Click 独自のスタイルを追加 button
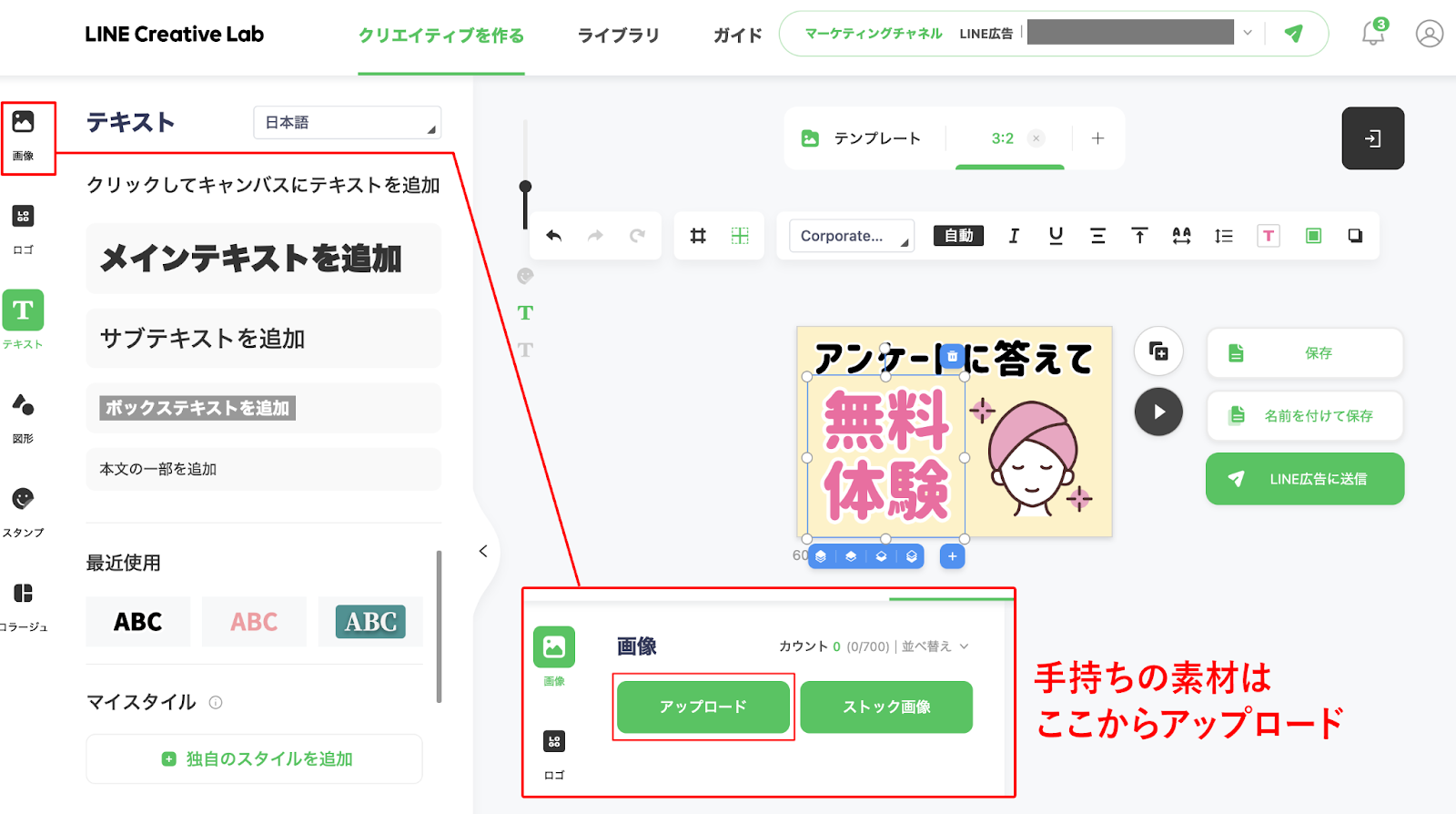The height and width of the screenshot is (814, 1456). [x=255, y=758]
